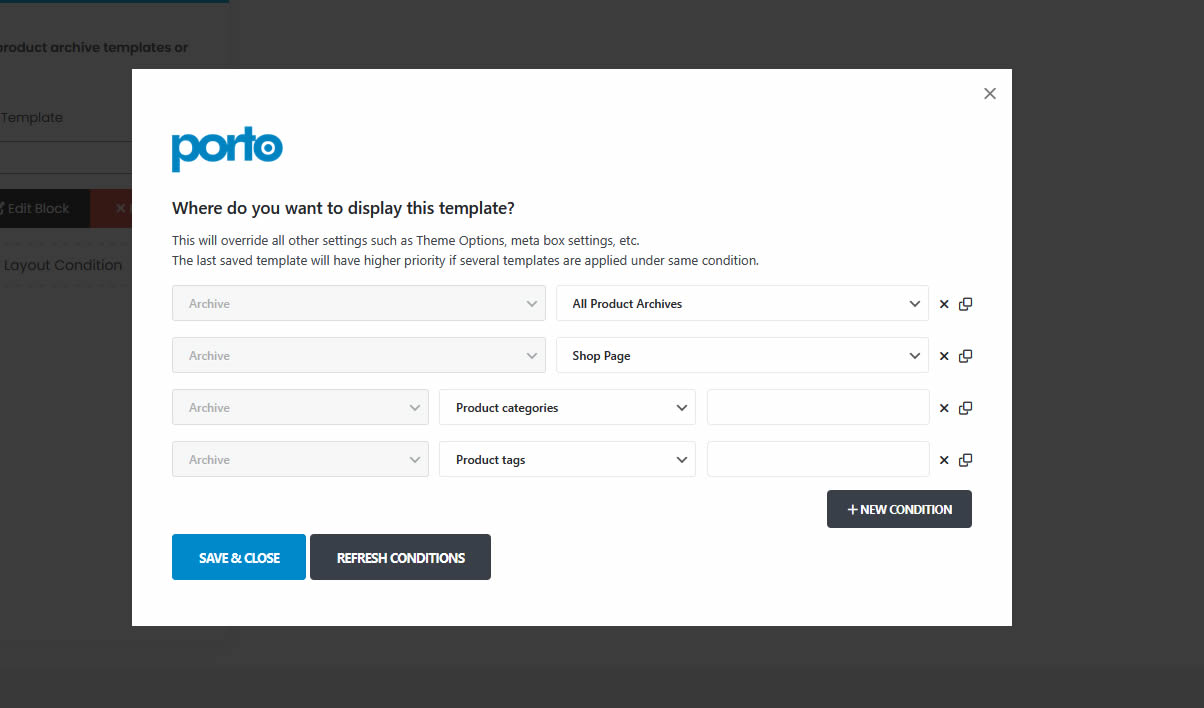Viewport: 1204px width, 708px height.
Task: Expand the Product categories dropdown
Action: click(567, 408)
